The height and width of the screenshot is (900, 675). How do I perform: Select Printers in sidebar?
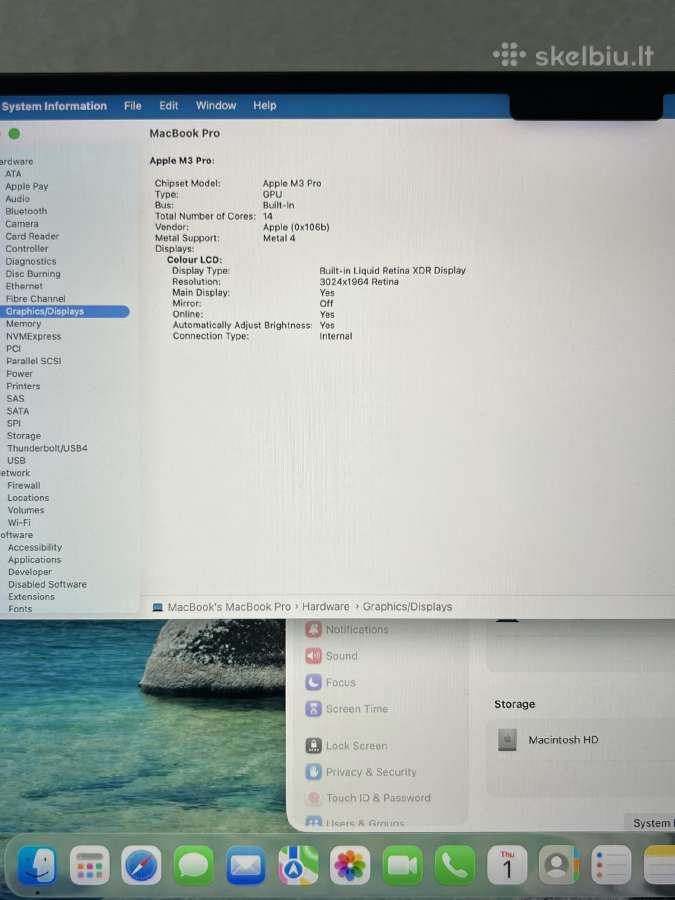[23, 386]
